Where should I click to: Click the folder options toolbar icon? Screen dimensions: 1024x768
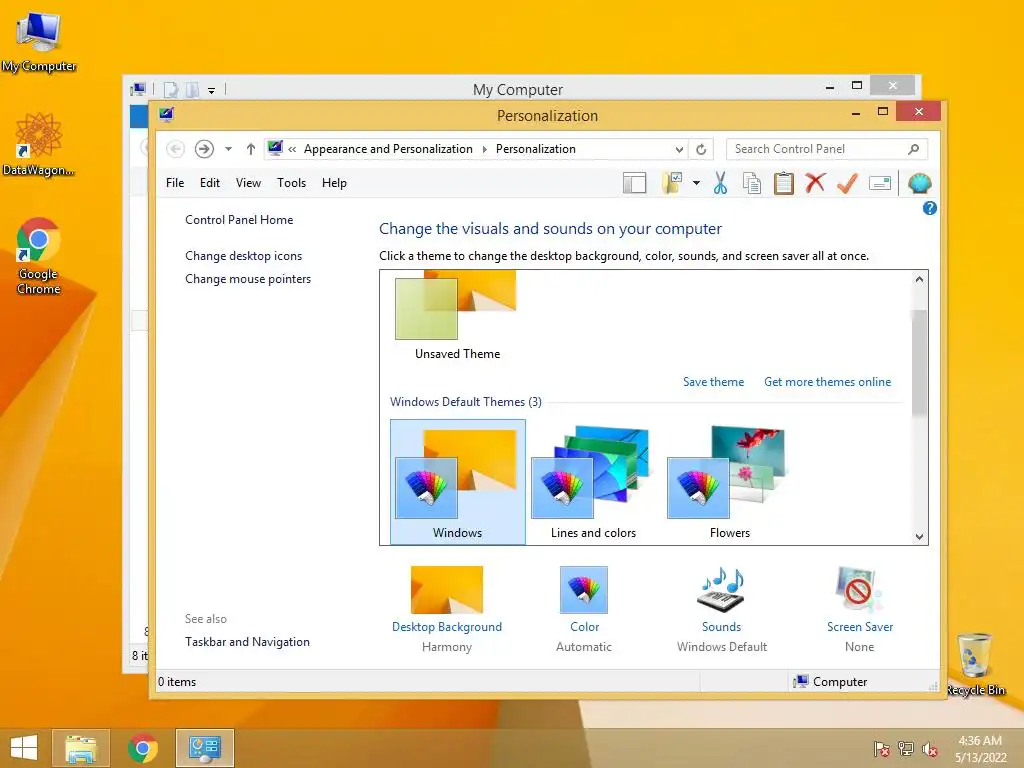[x=672, y=184]
